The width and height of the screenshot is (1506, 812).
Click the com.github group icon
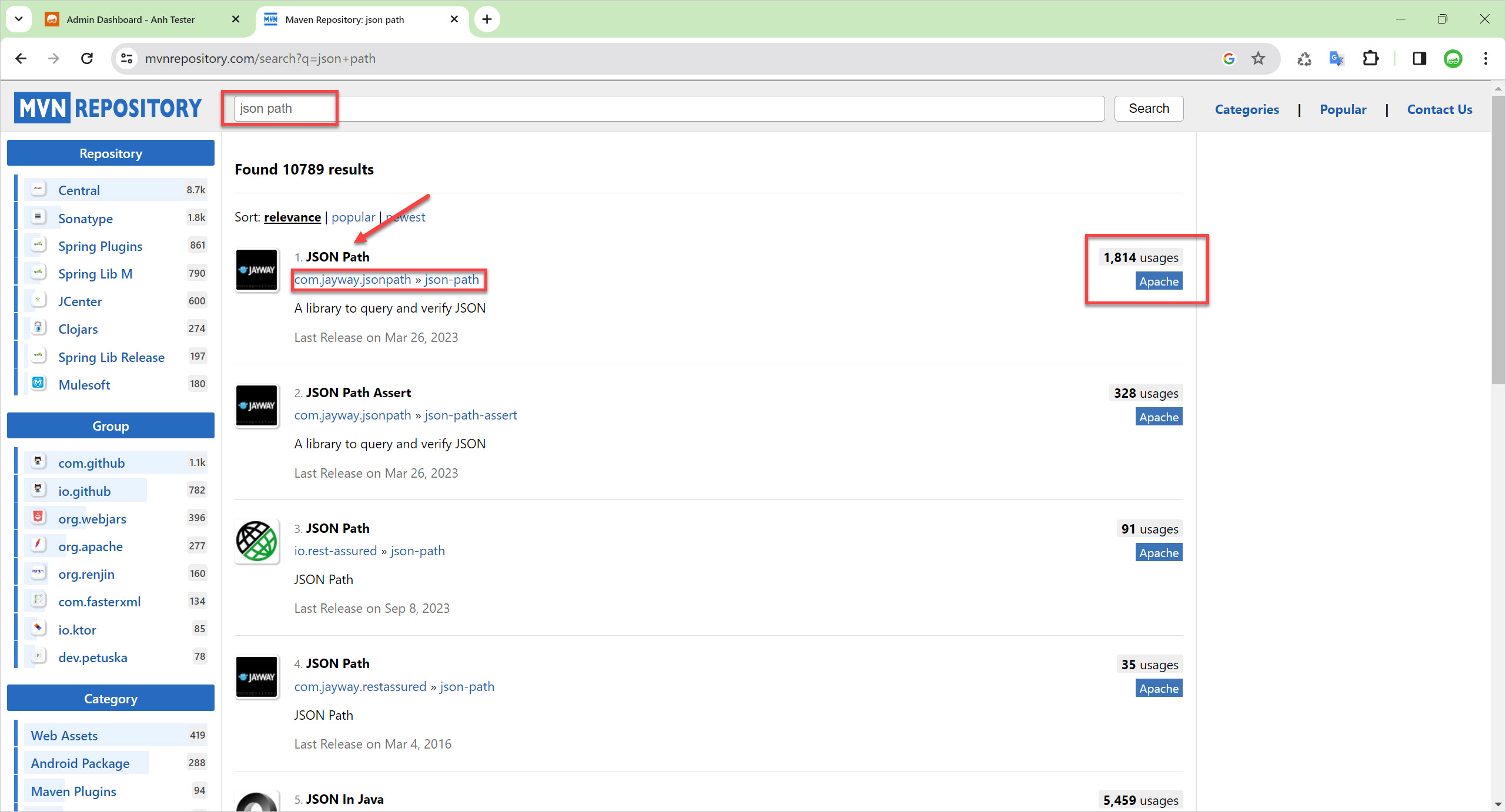pyautogui.click(x=38, y=461)
